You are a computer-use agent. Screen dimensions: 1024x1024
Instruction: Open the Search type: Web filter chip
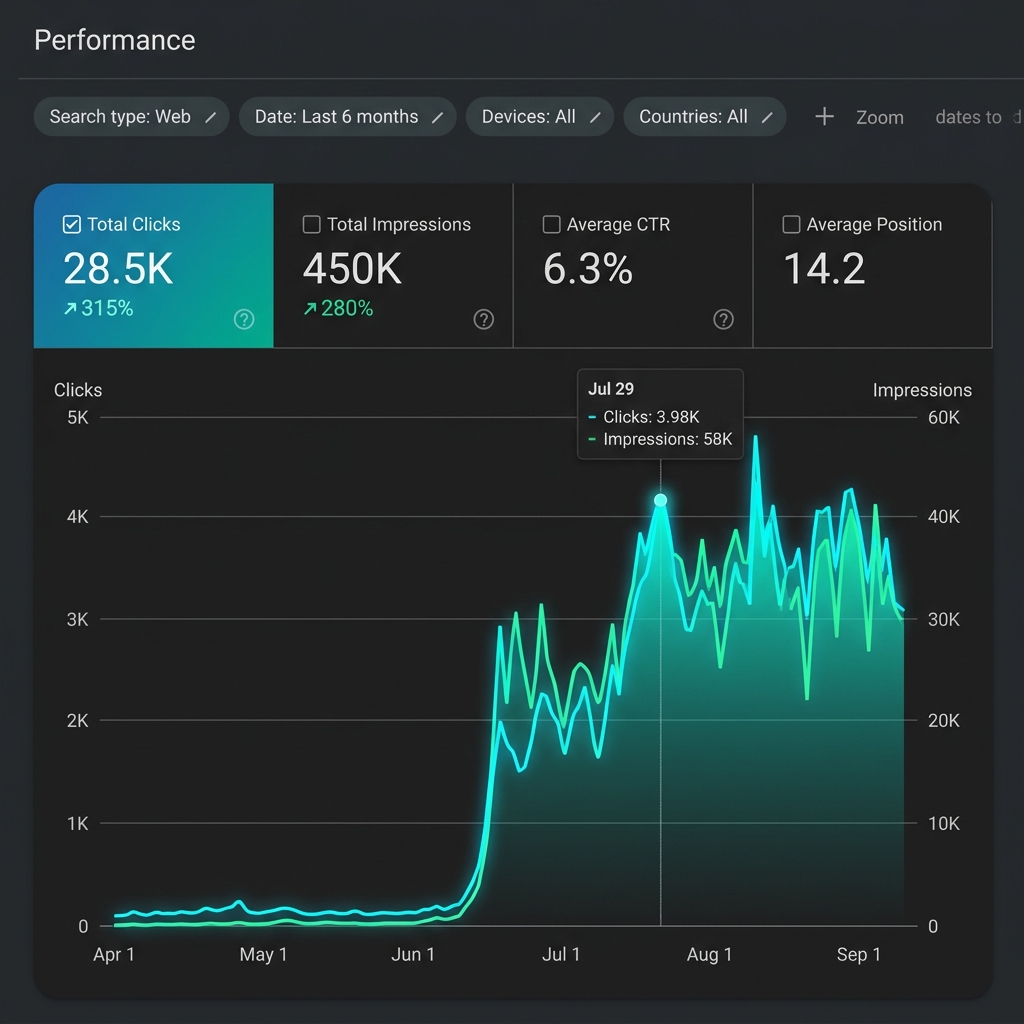coord(131,117)
